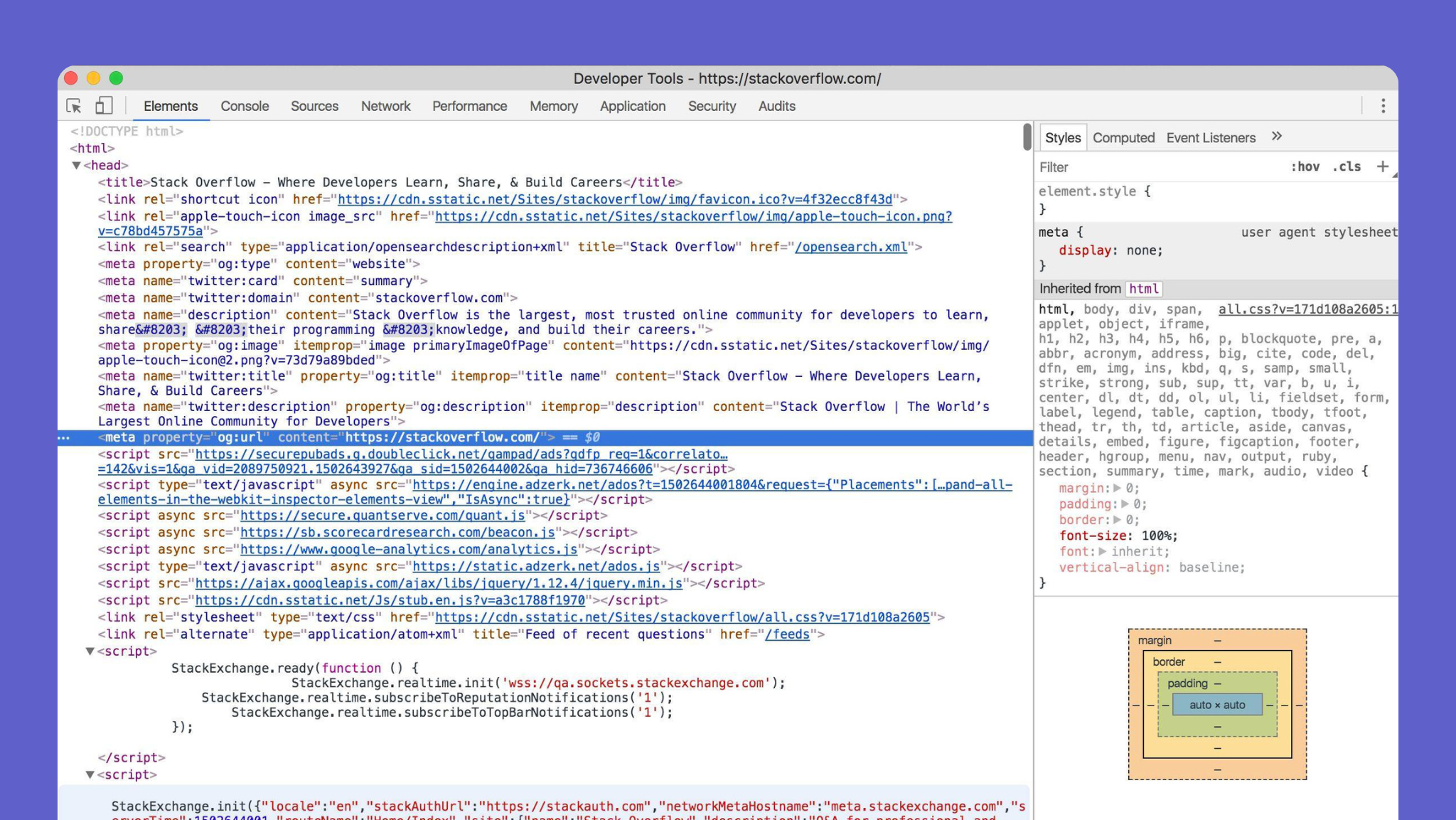Click the element.style rule
Viewport: 1456px width, 820px height.
(1095, 191)
